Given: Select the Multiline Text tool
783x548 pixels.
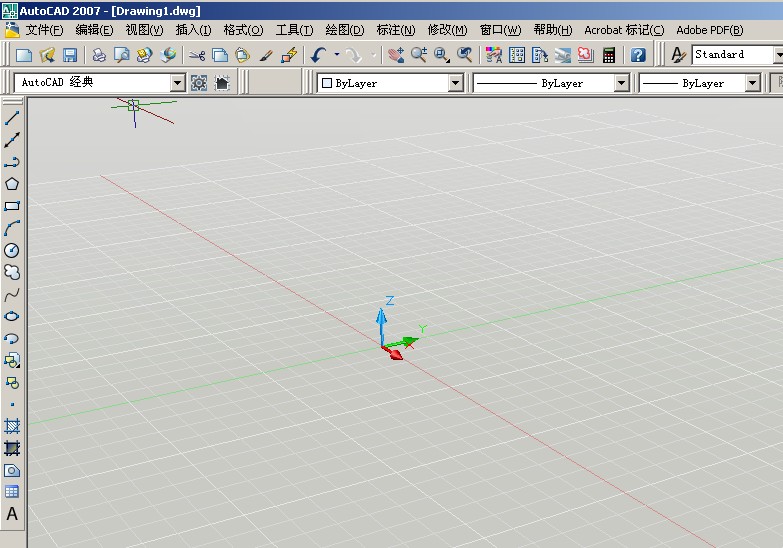Looking at the screenshot, I should [12, 514].
